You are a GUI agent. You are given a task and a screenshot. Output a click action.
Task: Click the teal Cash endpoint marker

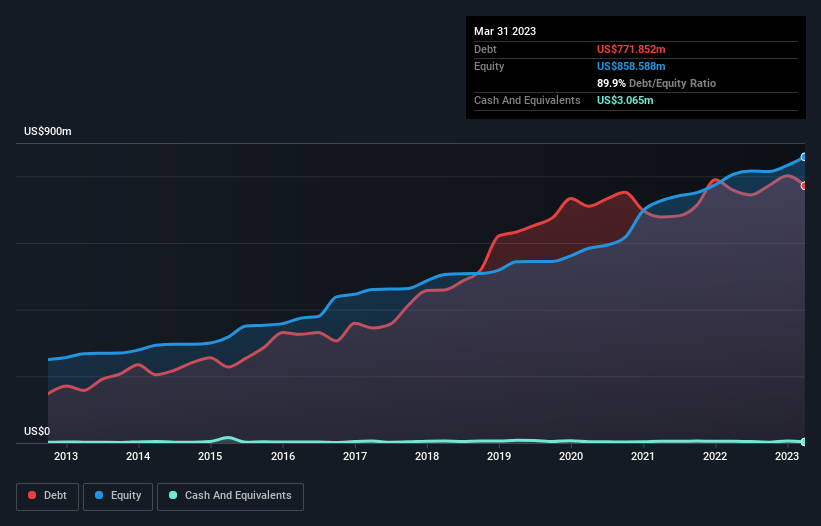coord(804,442)
